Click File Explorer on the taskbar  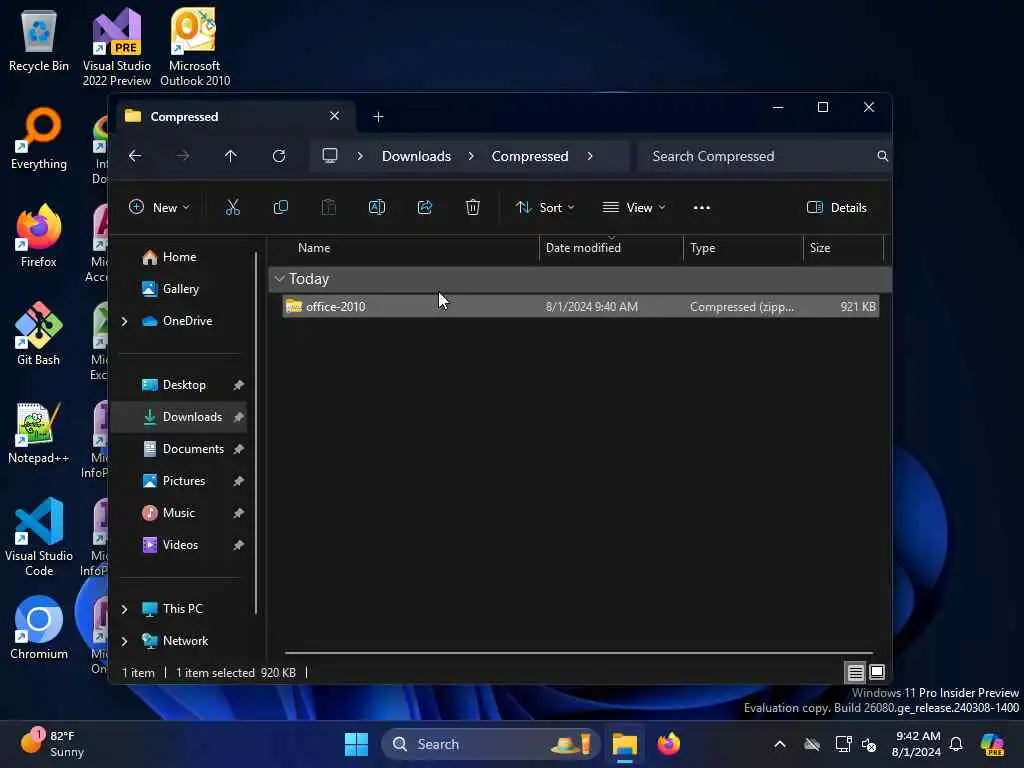[624, 744]
